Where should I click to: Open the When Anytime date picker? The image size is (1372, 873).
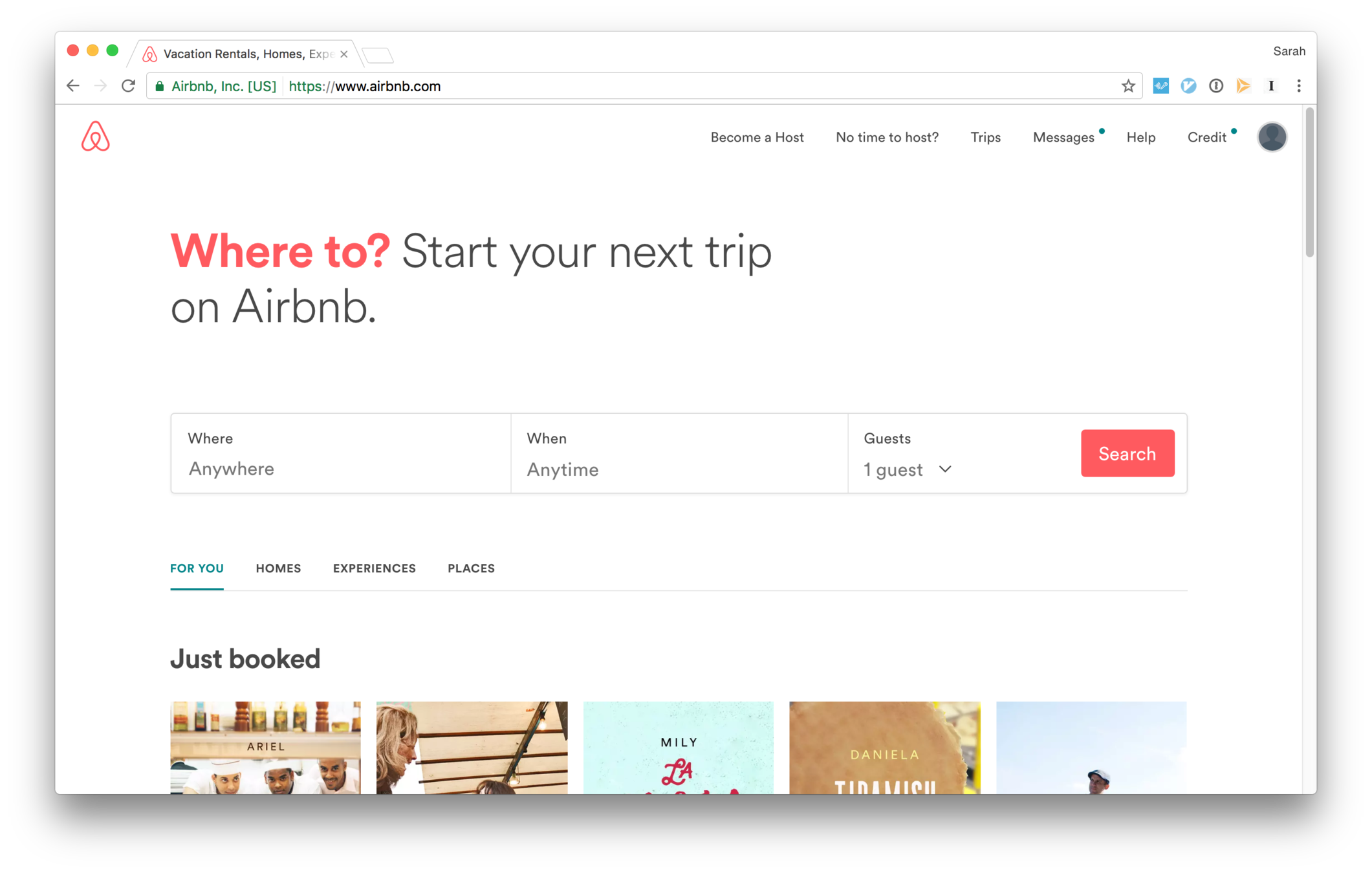click(679, 453)
